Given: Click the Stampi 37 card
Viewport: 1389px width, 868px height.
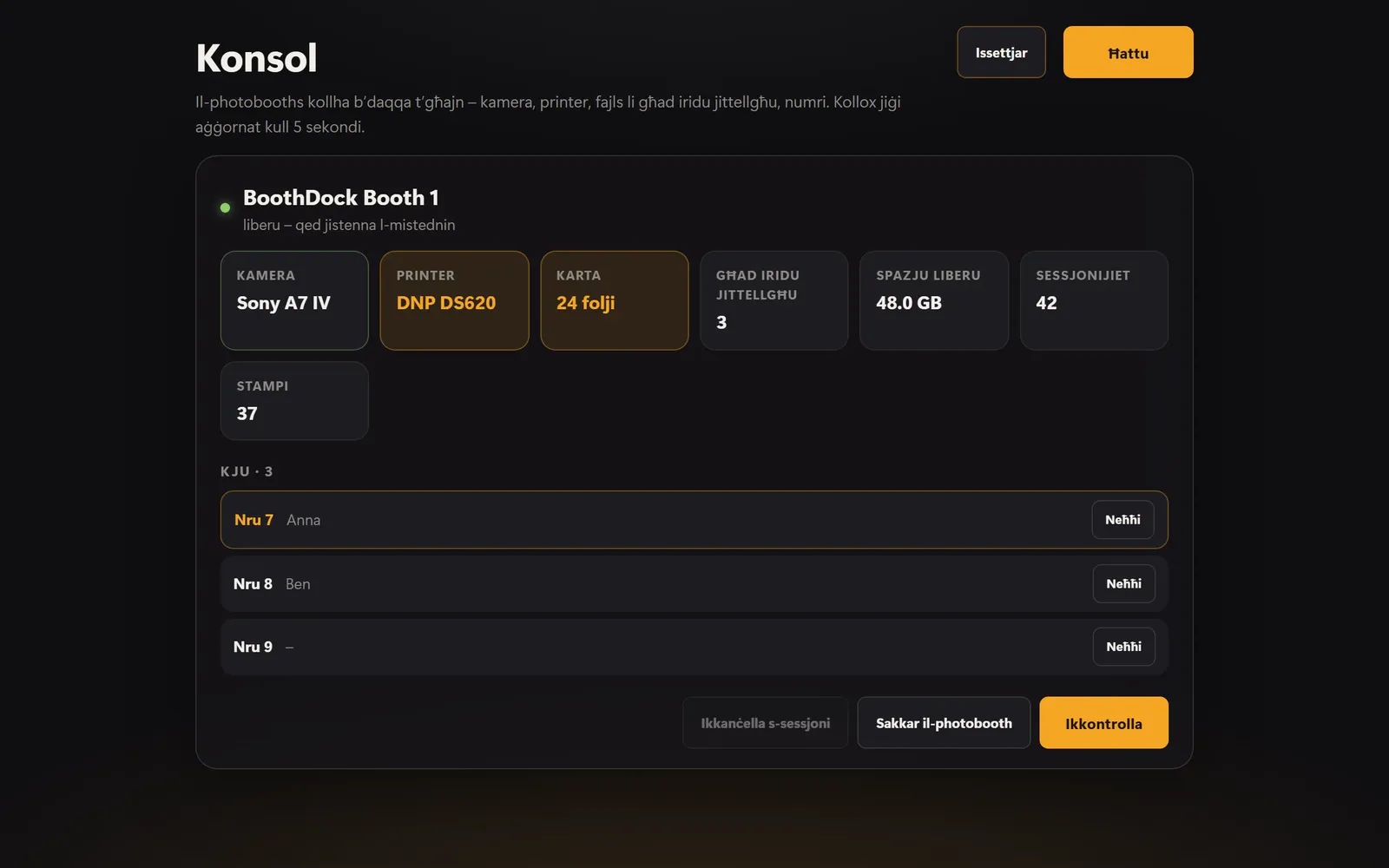Looking at the screenshot, I should (x=294, y=401).
